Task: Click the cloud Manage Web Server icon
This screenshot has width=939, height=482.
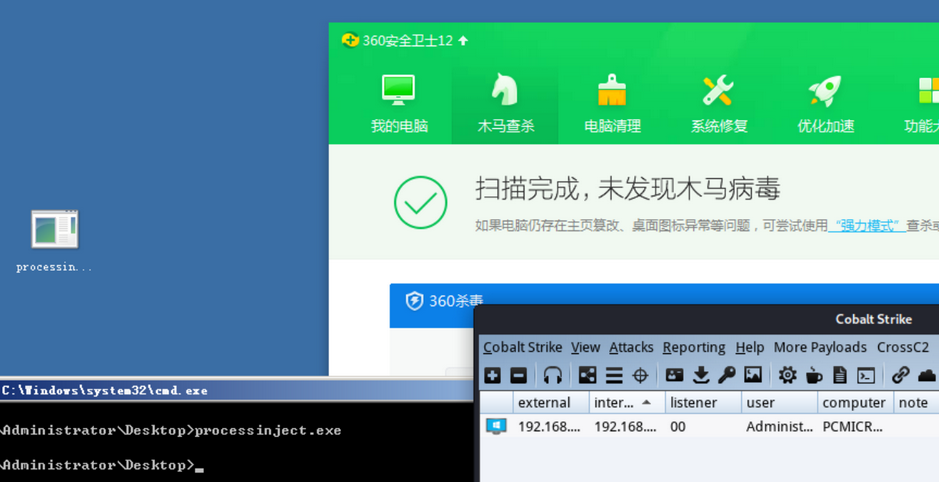Action: click(x=927, y=375)
